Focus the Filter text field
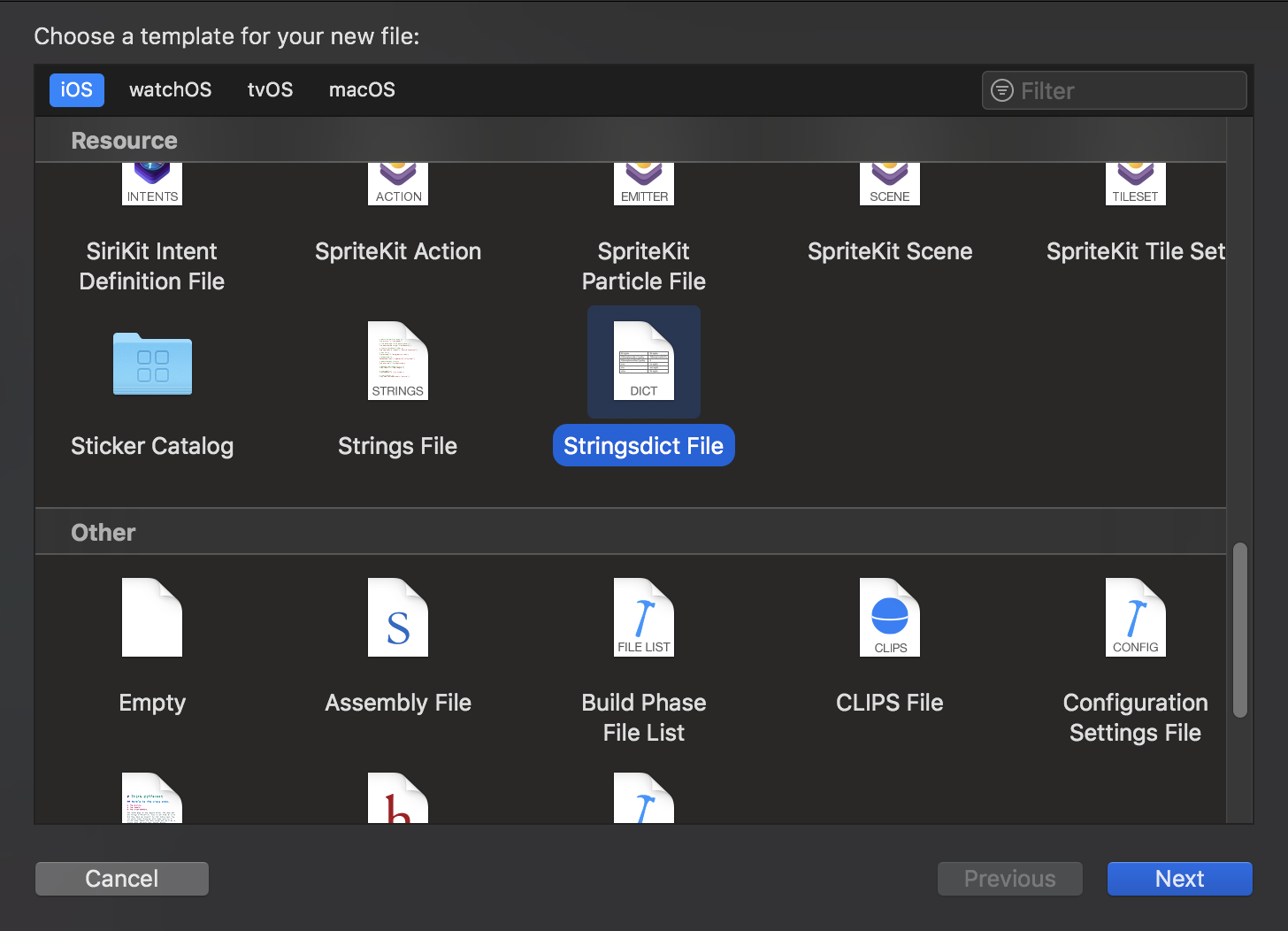This screenshot has height=931, width=1288. [1115, 90]
